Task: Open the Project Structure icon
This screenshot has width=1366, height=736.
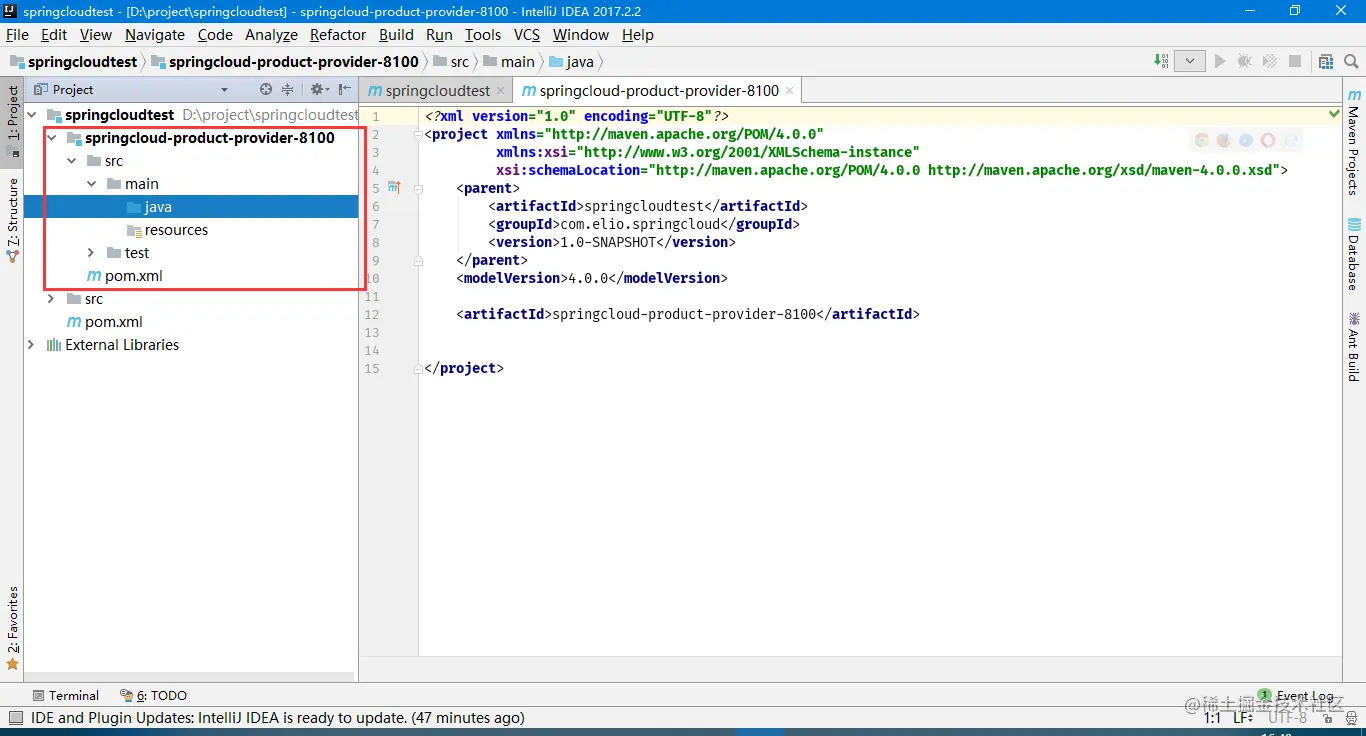Action: tap(1326, 61)
